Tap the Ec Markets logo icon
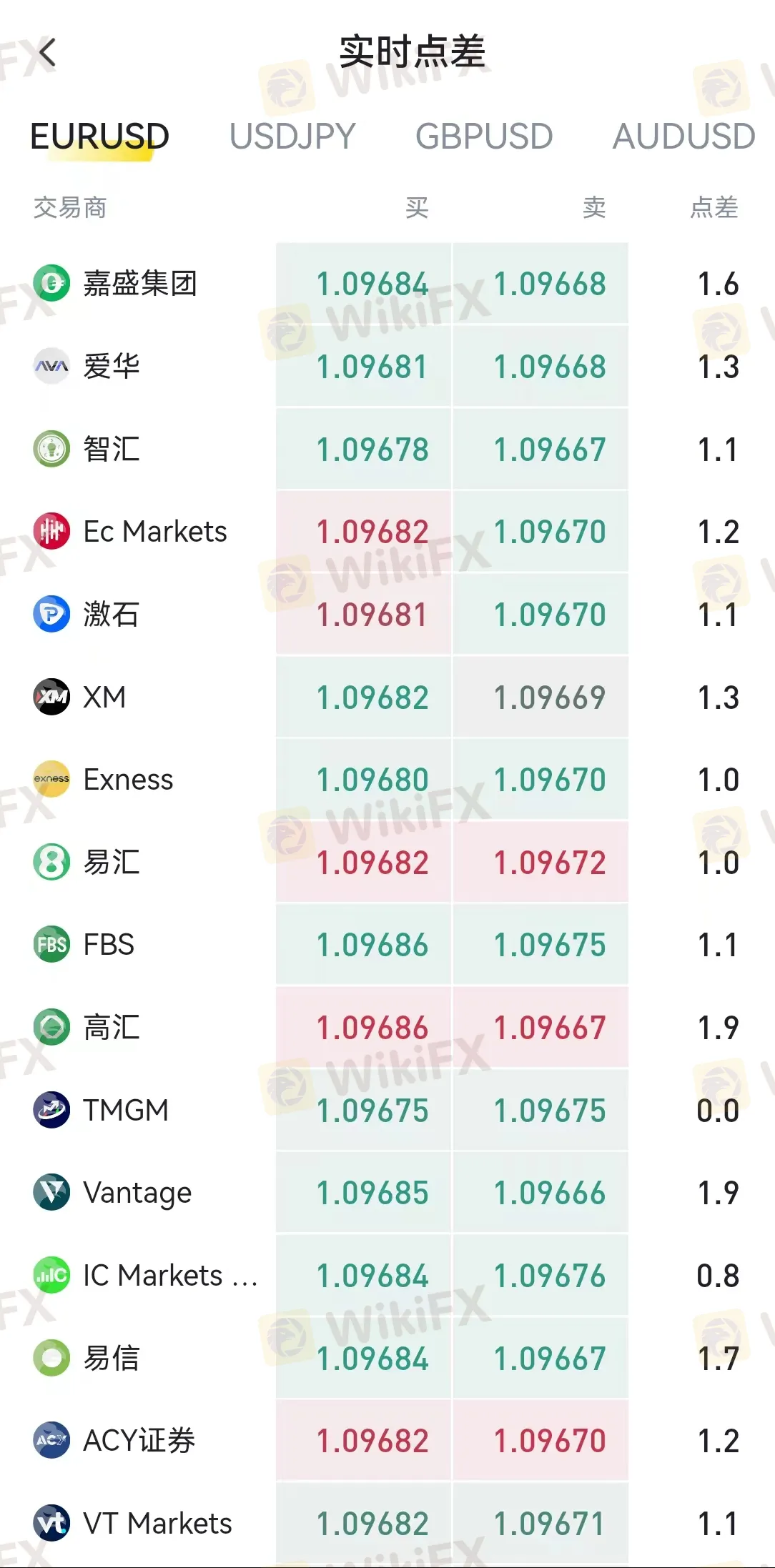 tap(51, 531)
